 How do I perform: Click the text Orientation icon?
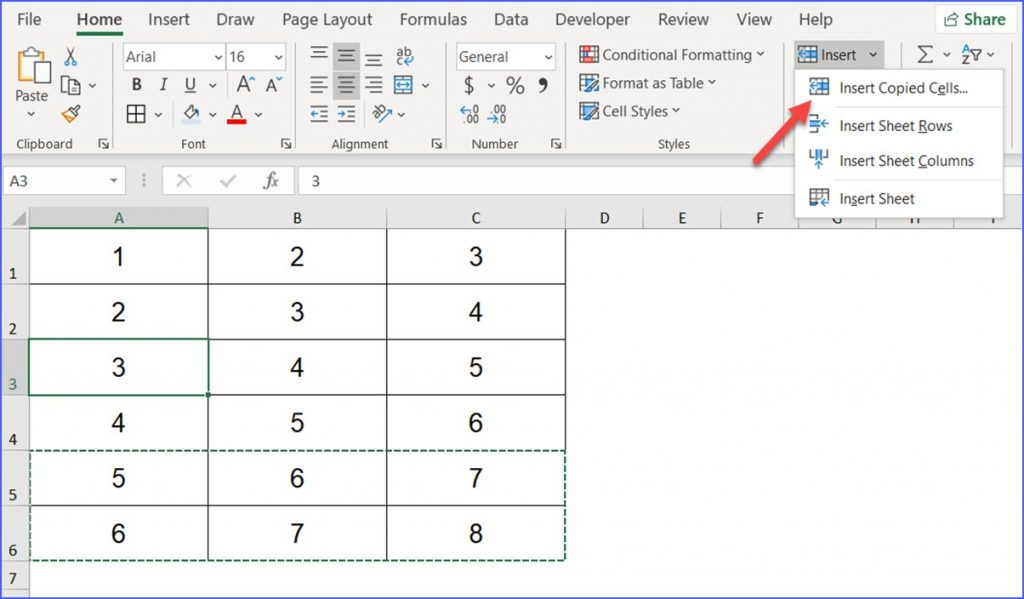click(382, 114)
